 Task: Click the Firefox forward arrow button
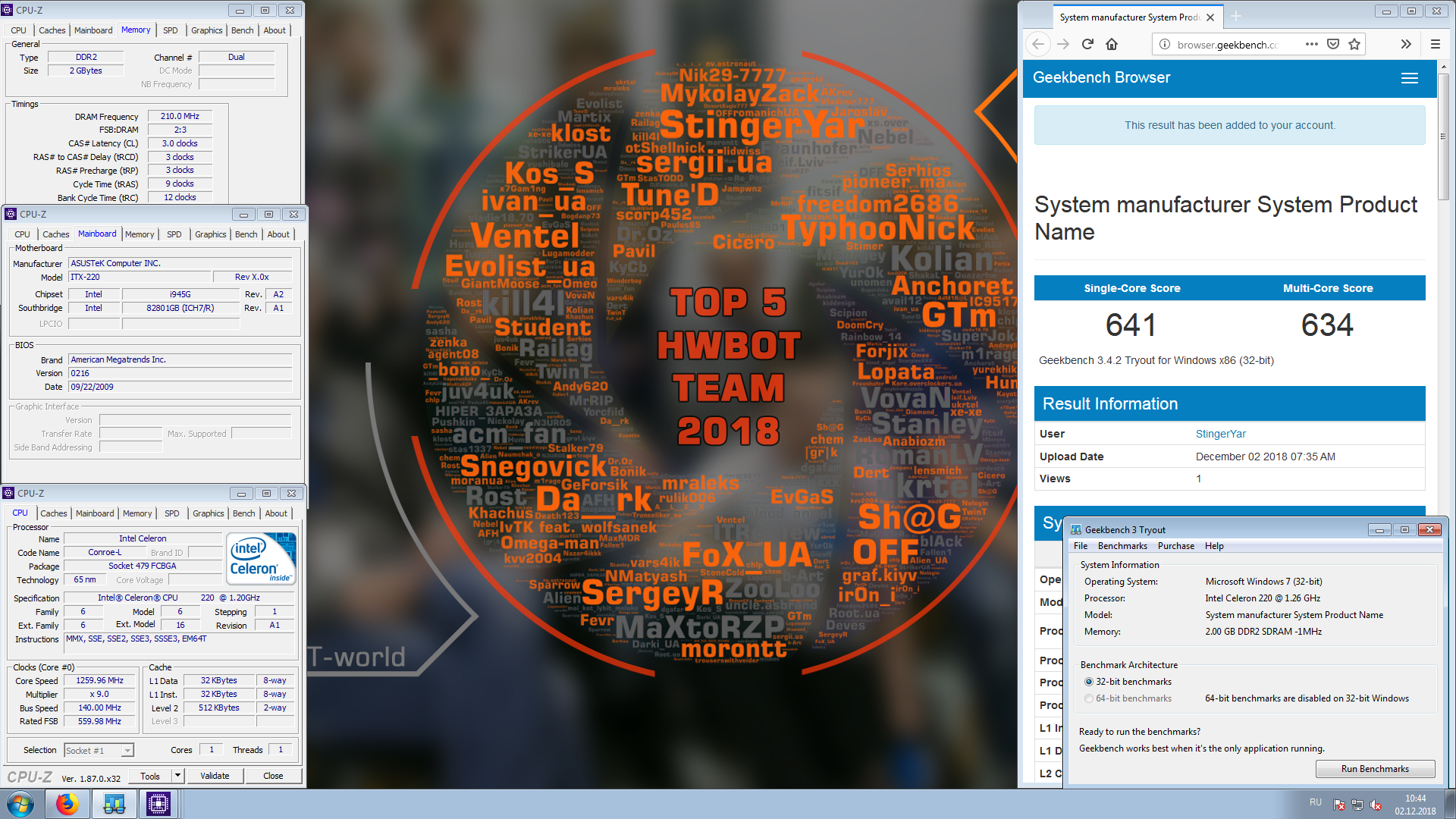point(1063,44)
